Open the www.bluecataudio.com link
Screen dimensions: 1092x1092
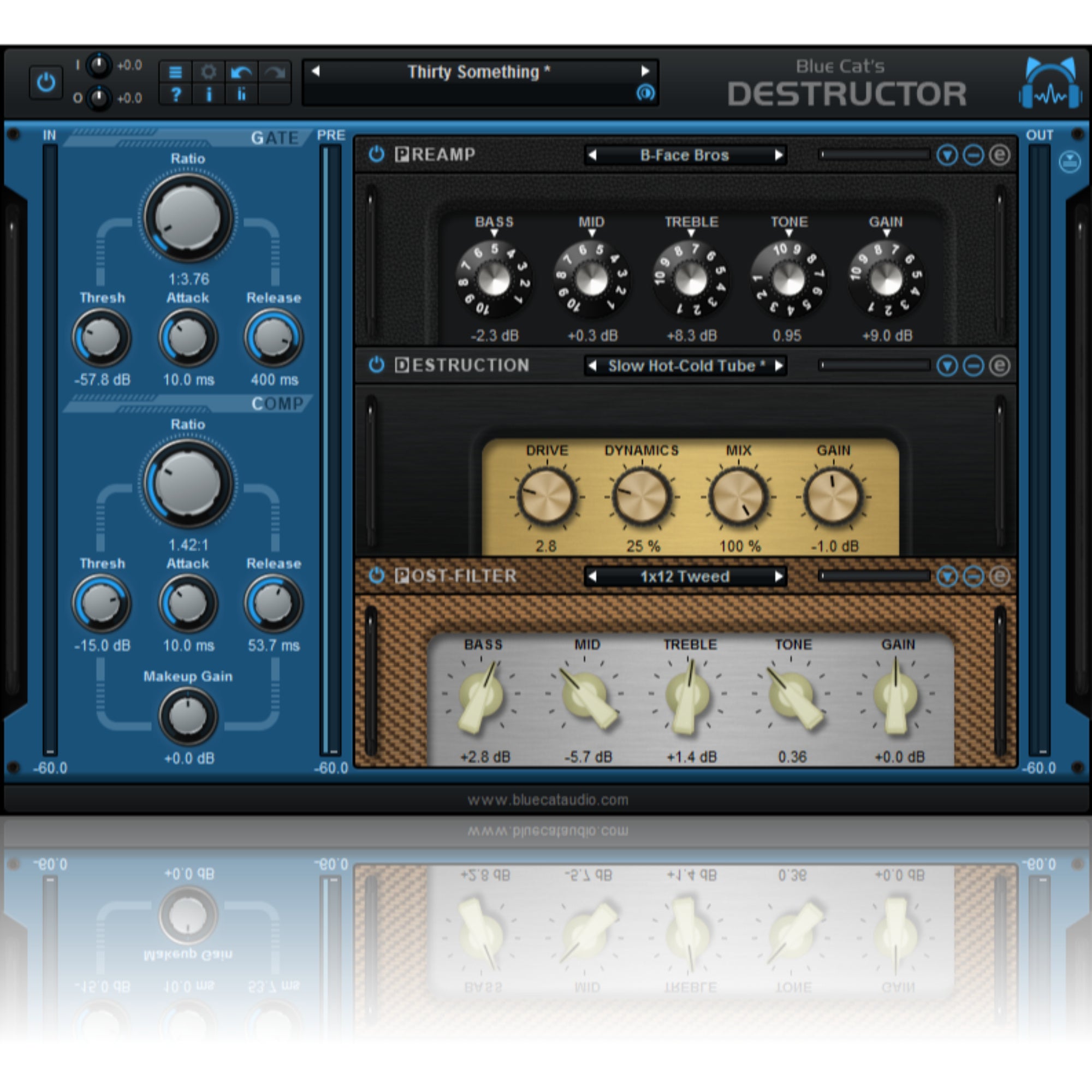pyautogui.click(x=548, y=800)
